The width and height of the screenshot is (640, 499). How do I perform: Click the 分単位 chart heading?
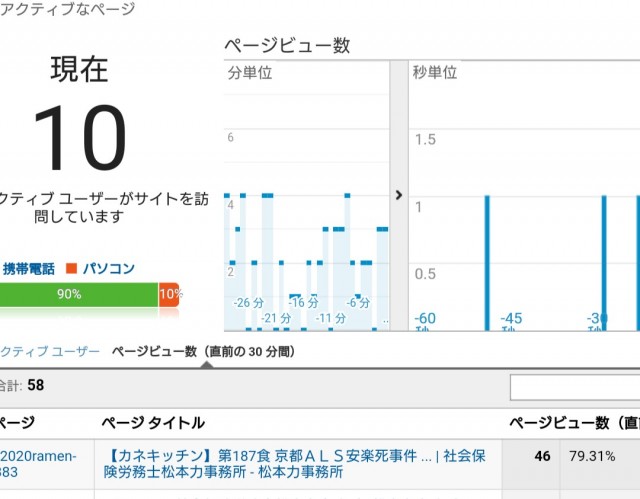click(x=250, y=73)
